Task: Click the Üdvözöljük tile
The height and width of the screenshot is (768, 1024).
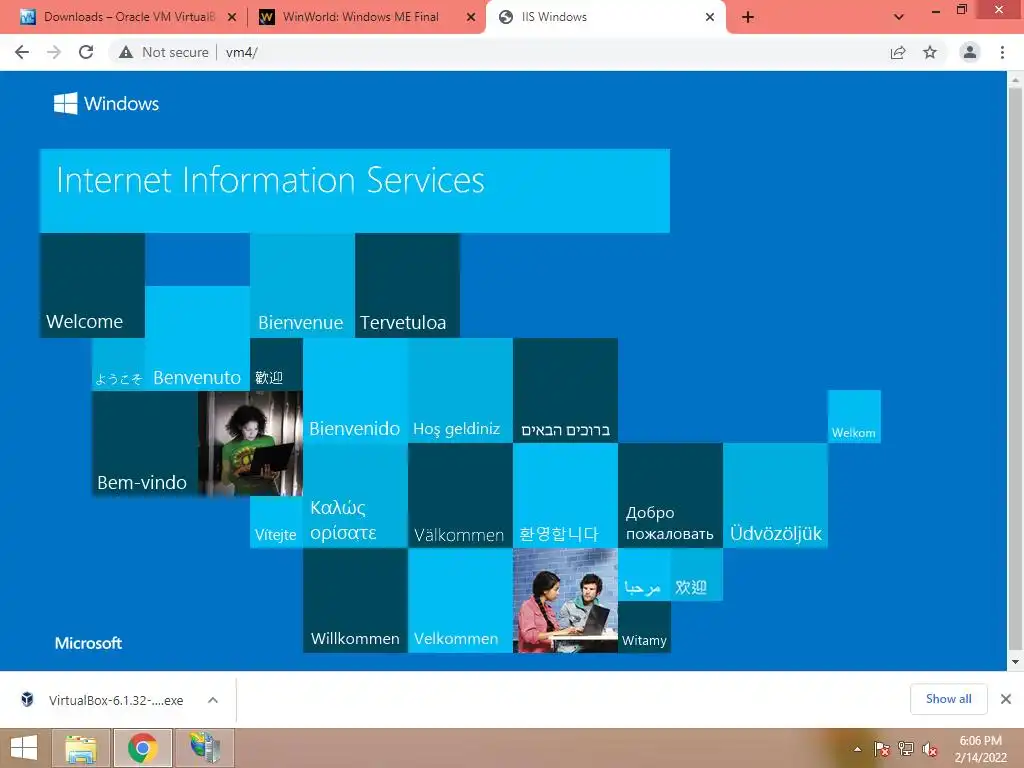Action: click(776, 496)
